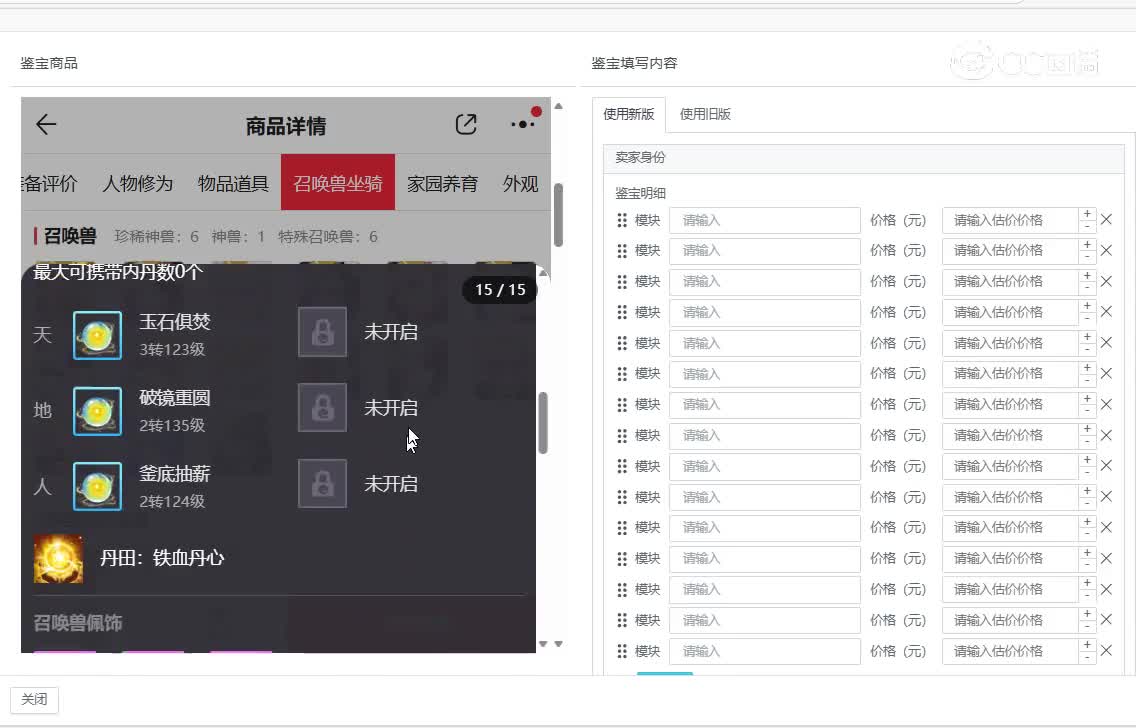Viewport: 1136px width, 728px height.
Task: Select the 玉石俱焚 inner pill icon
Action: pos(97,335)
